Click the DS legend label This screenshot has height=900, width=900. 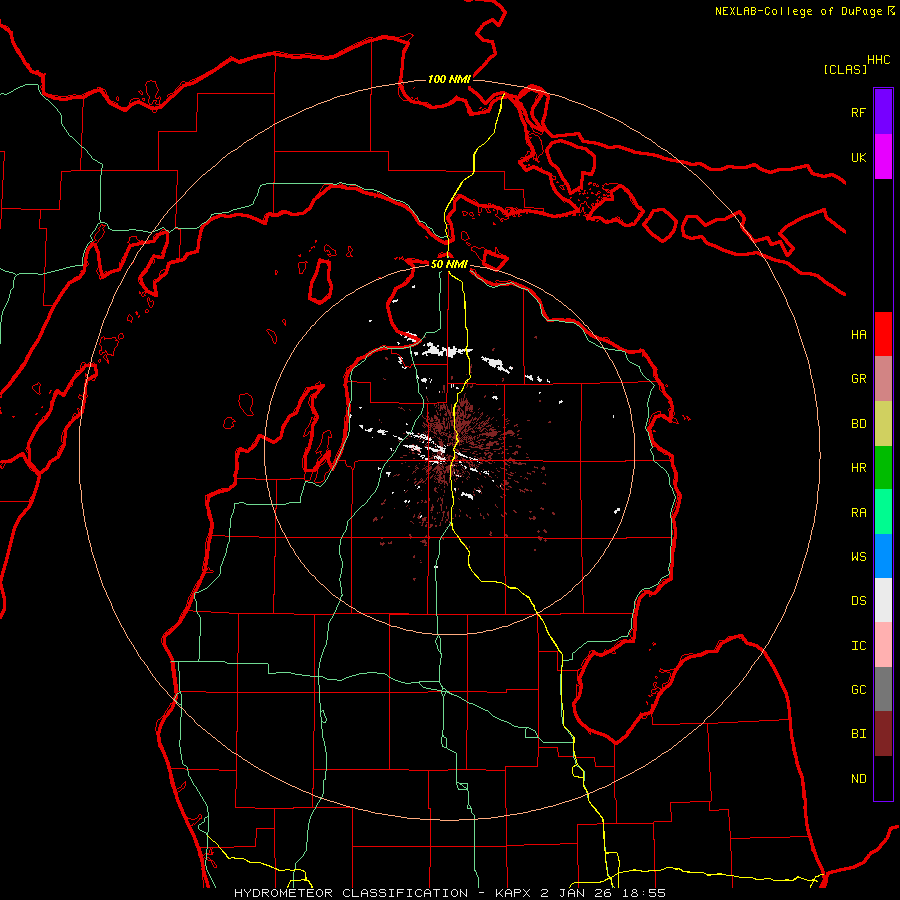click(x=858, y=601)
